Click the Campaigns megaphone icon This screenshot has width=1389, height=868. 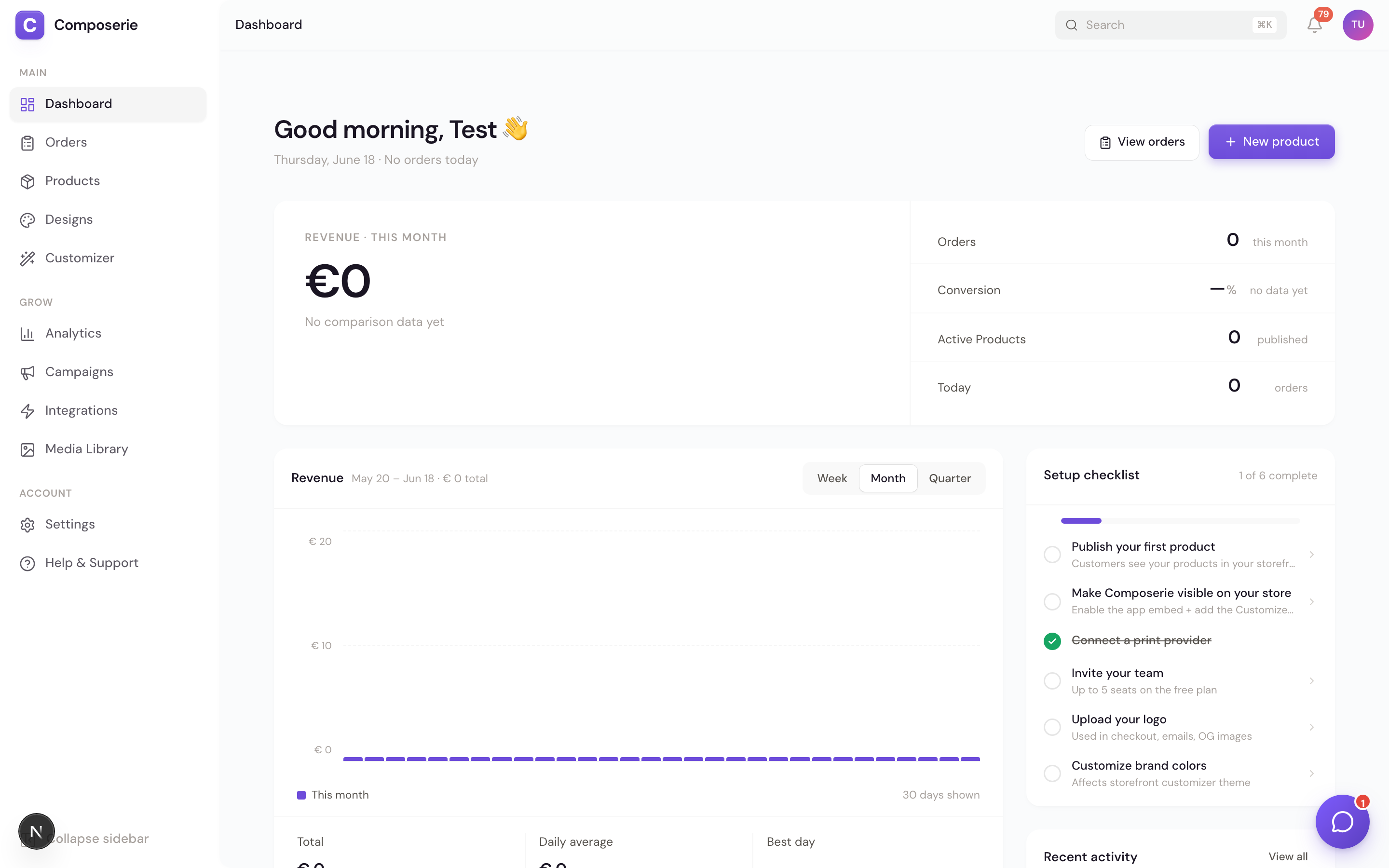coord(27,373)
